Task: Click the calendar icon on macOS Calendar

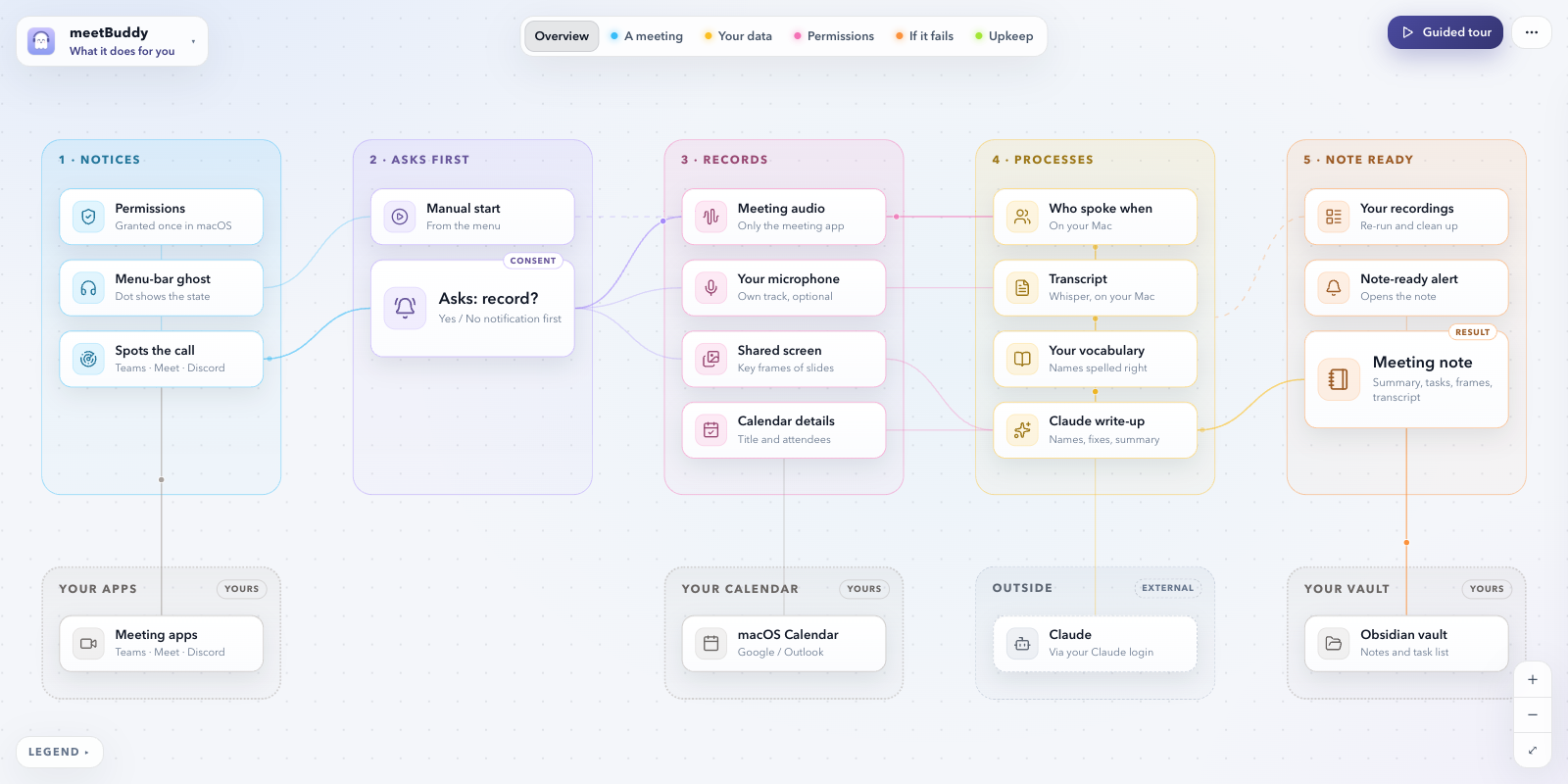Action: (711, 644)
